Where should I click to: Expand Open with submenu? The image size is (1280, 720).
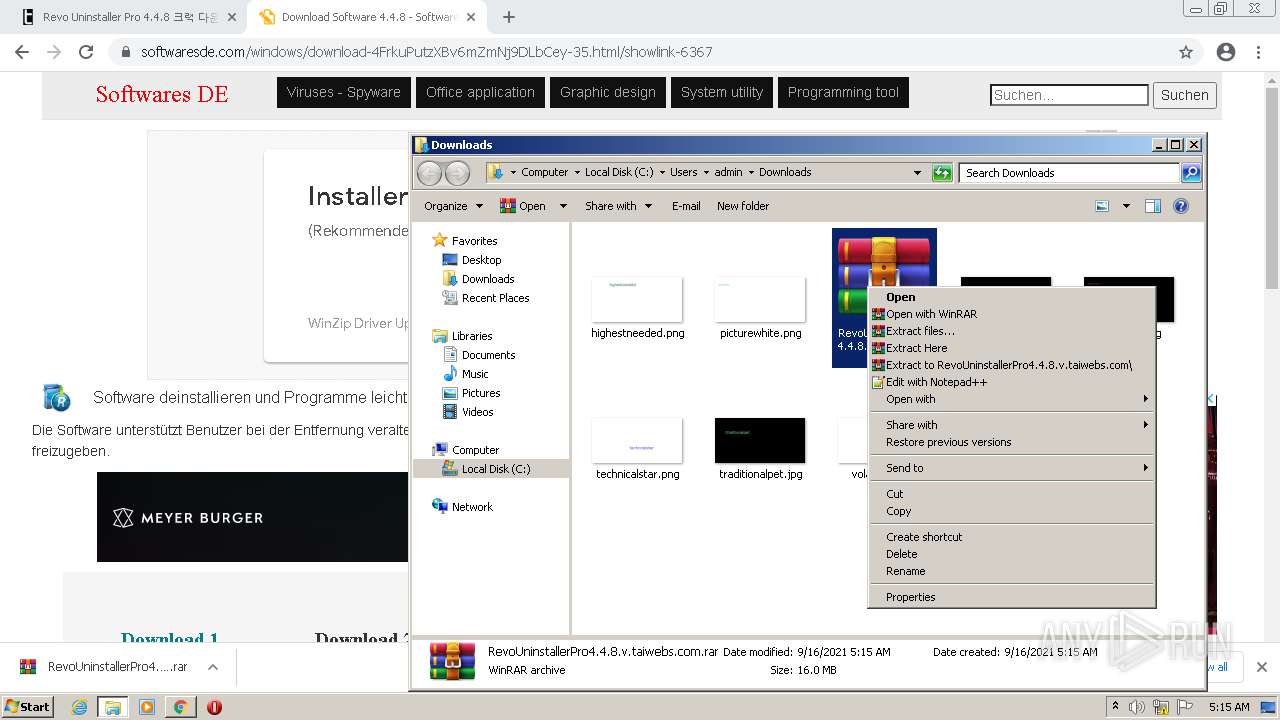tap(1011, 399)
